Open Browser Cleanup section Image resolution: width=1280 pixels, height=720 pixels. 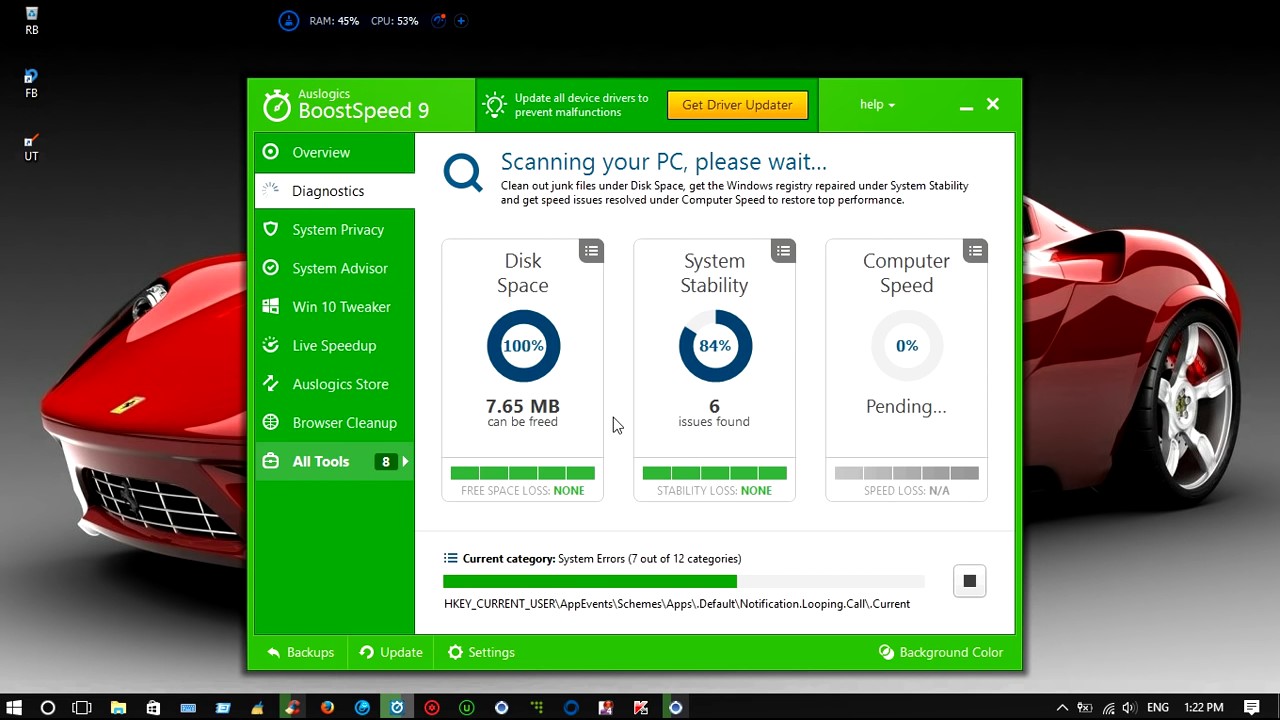point(335,423)
